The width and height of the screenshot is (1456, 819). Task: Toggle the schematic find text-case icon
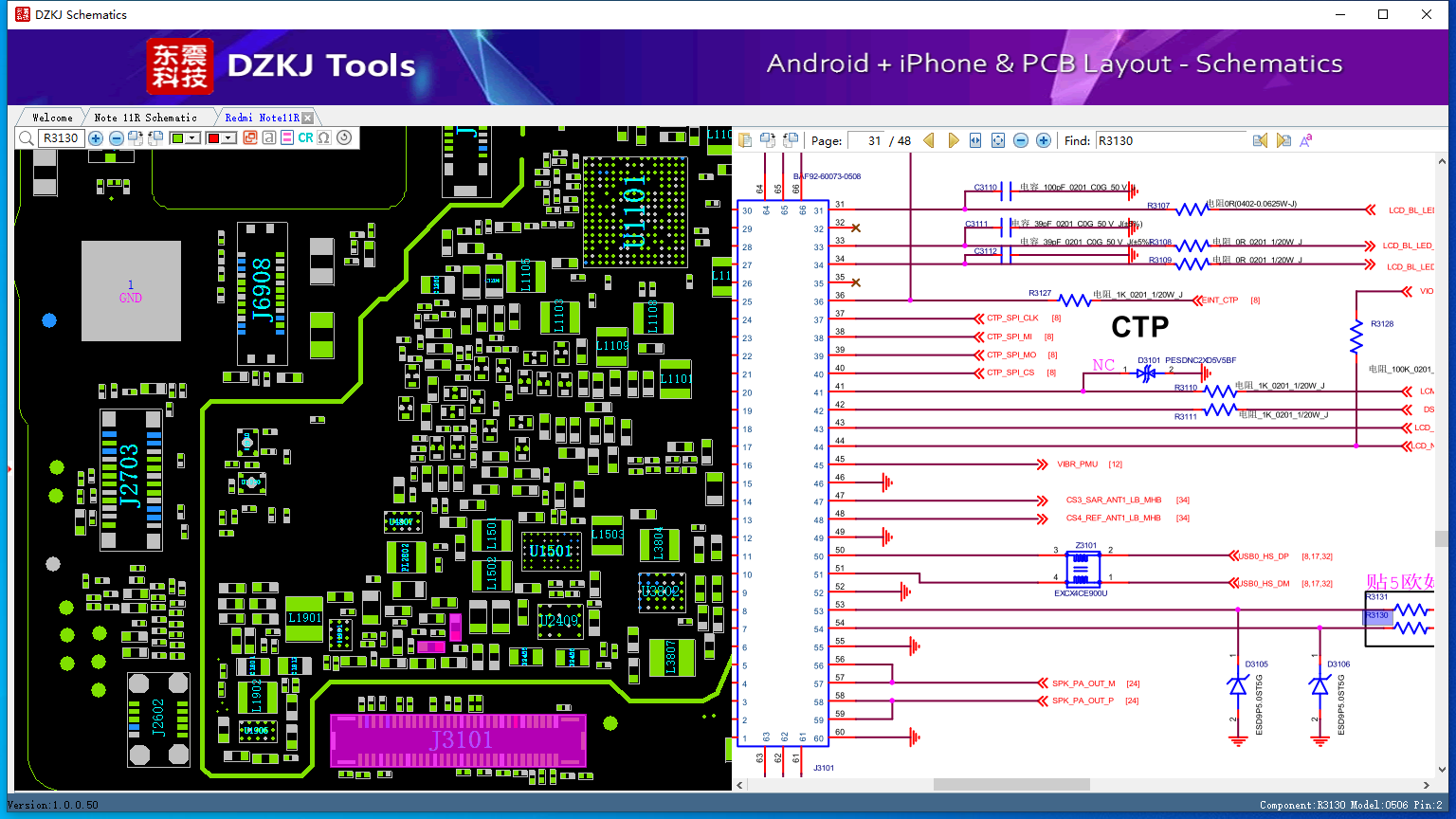click(1306, 140)
